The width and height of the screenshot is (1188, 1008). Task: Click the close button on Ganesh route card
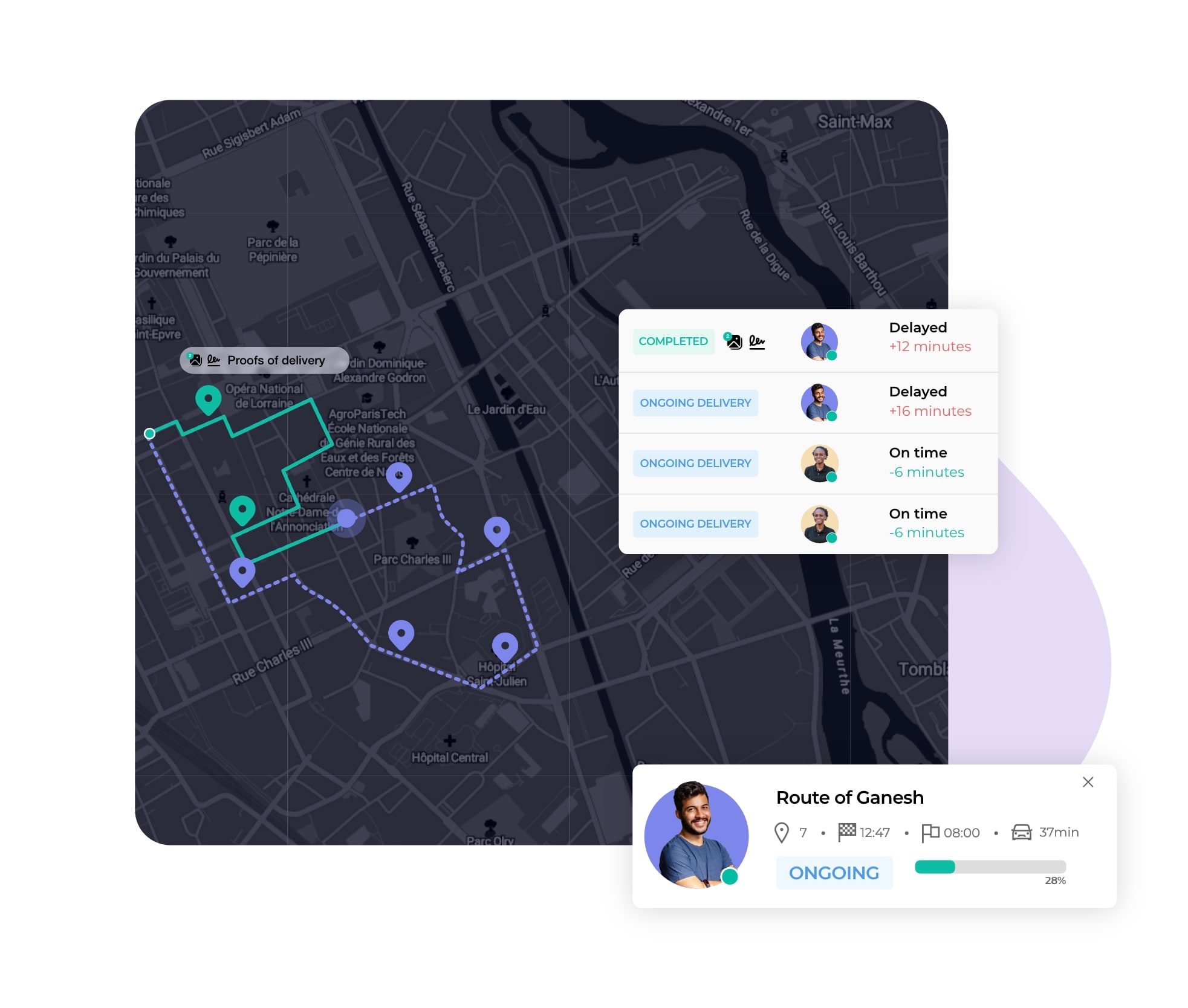coord(1088,782)
